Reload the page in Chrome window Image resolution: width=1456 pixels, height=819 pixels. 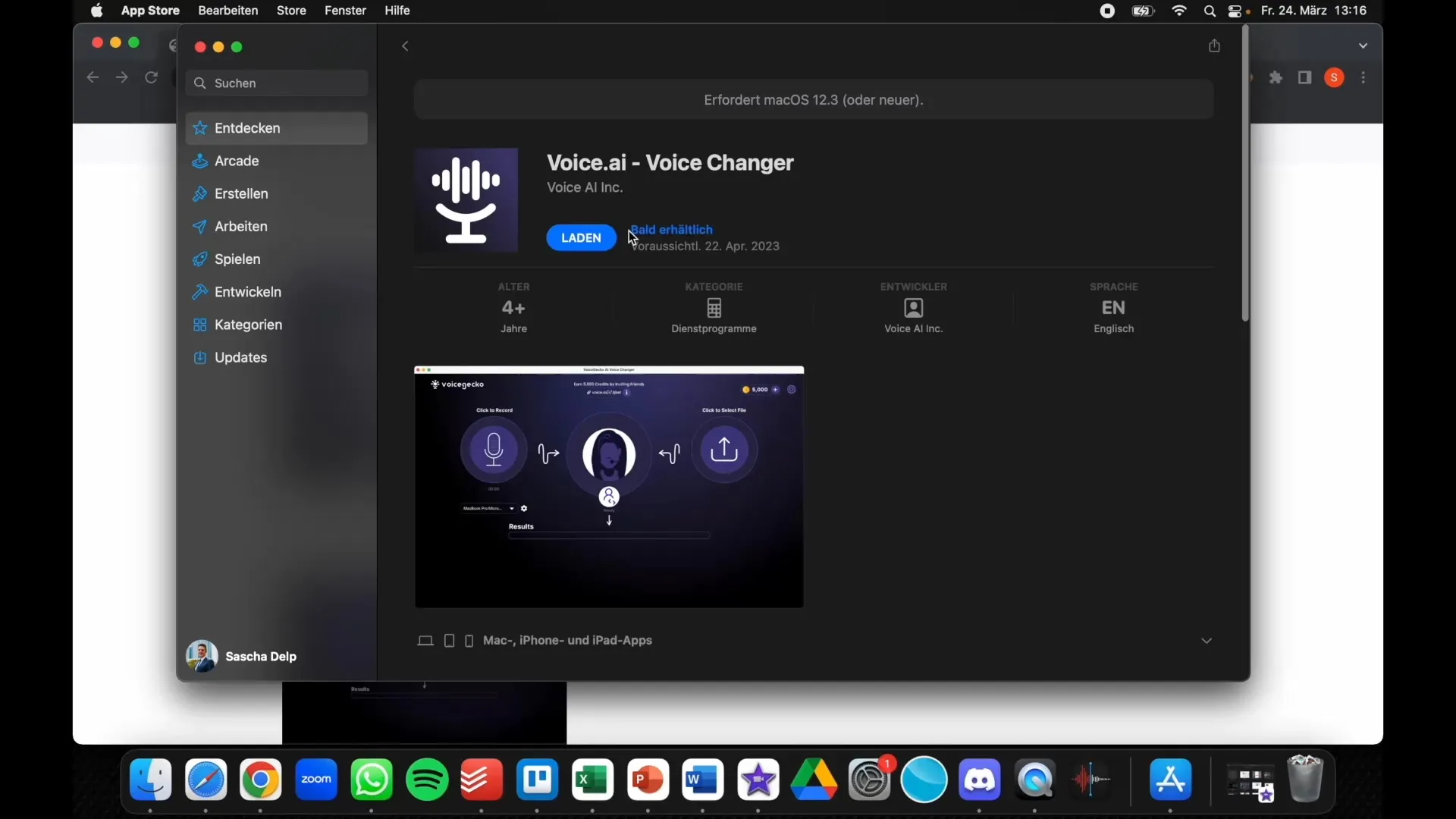click(x=152, y=78)
